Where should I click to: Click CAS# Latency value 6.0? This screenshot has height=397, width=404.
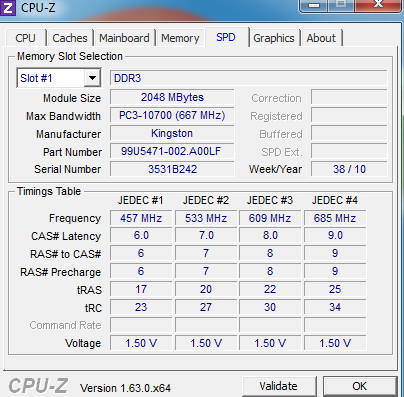(x=141, y=236)
